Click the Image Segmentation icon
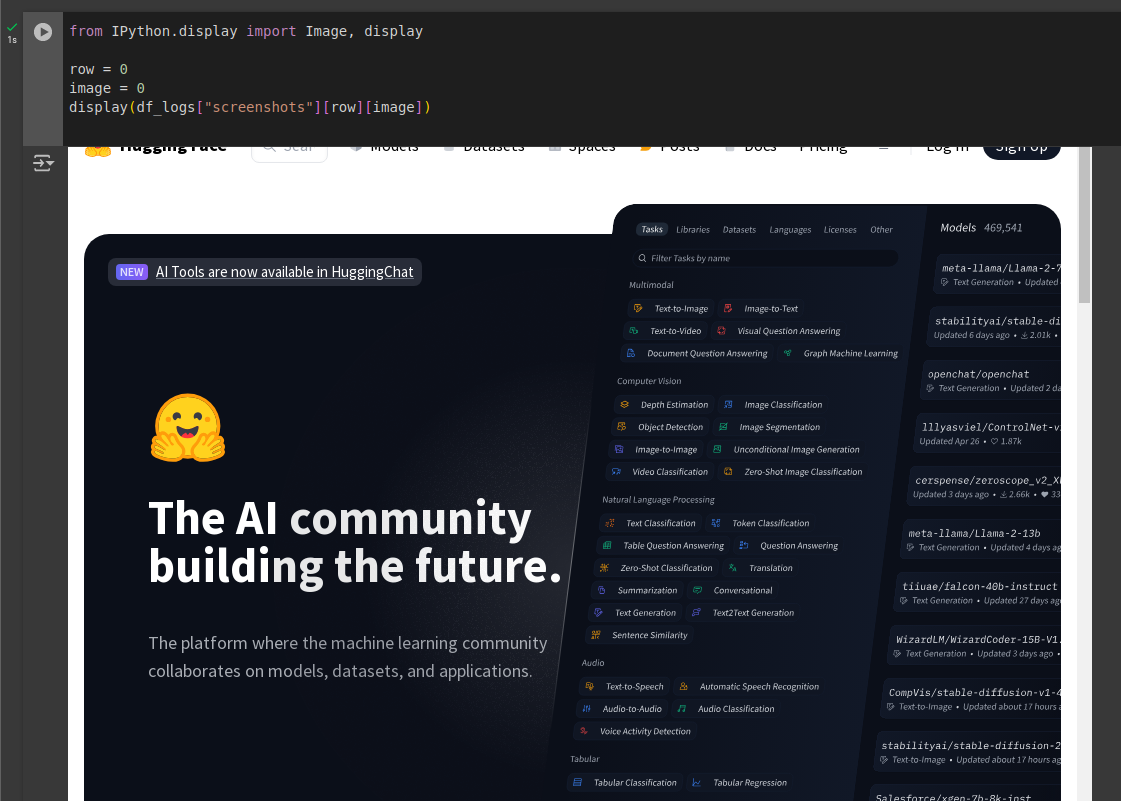This screenshot has height=801, width=1121. point(723,426)
